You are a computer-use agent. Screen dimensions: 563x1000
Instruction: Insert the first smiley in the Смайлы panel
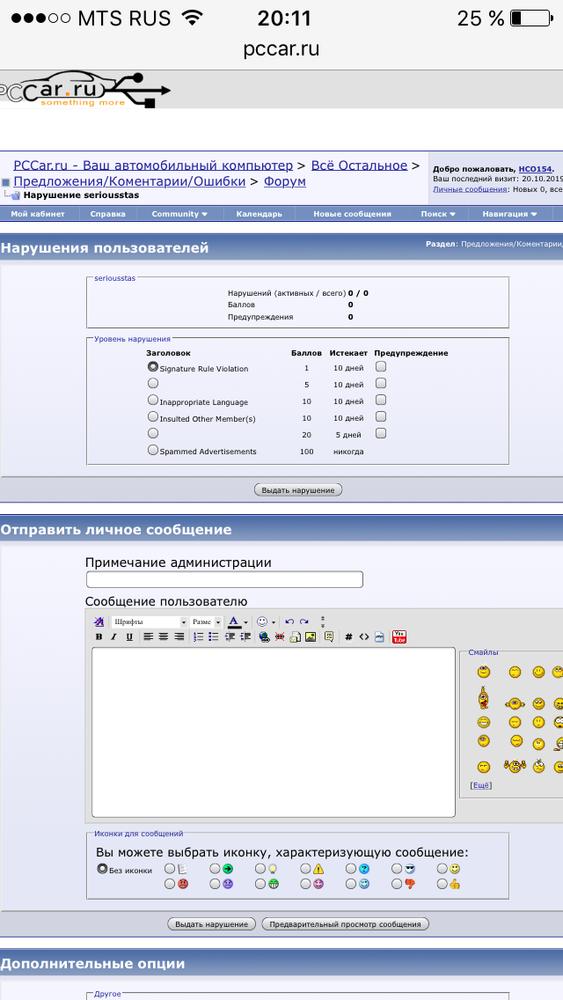484,671
